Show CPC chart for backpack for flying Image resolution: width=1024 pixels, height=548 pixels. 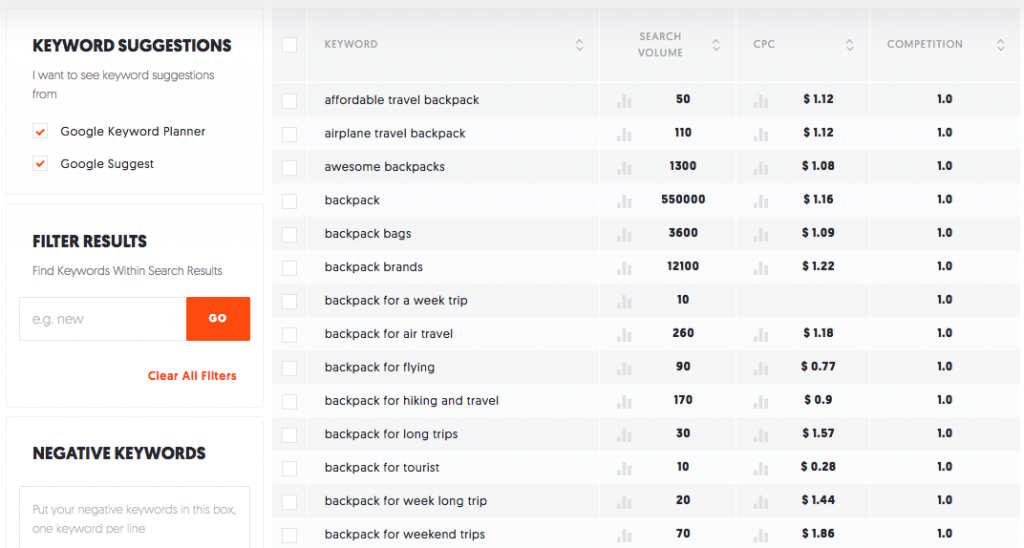761,368
